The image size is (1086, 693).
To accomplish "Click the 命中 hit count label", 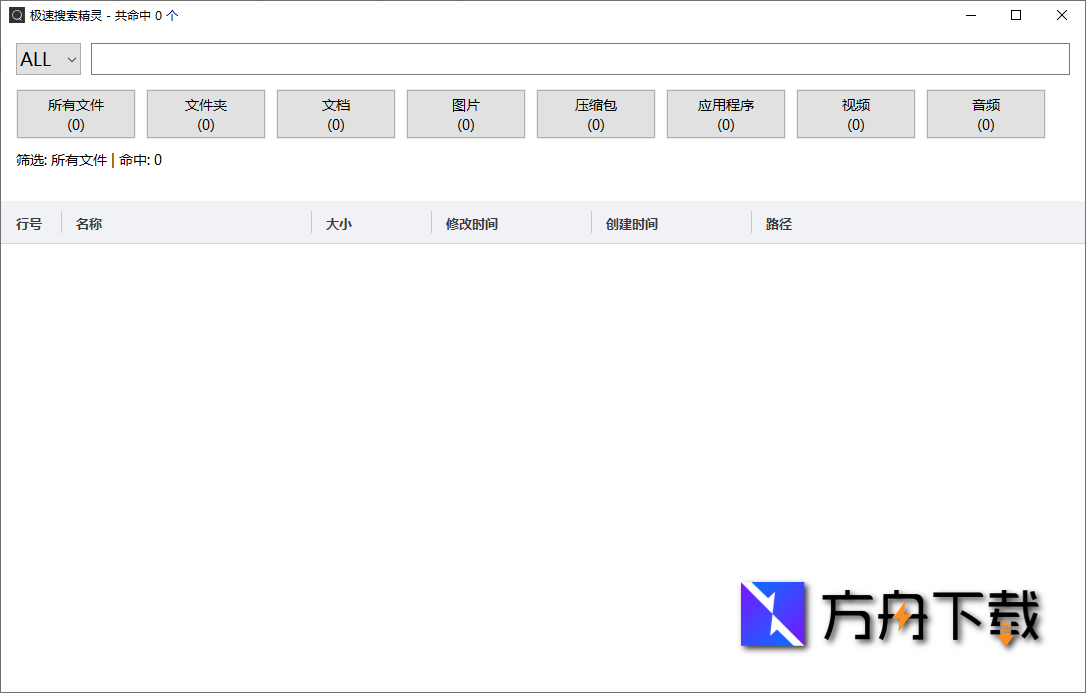I will tap(139, 159).
